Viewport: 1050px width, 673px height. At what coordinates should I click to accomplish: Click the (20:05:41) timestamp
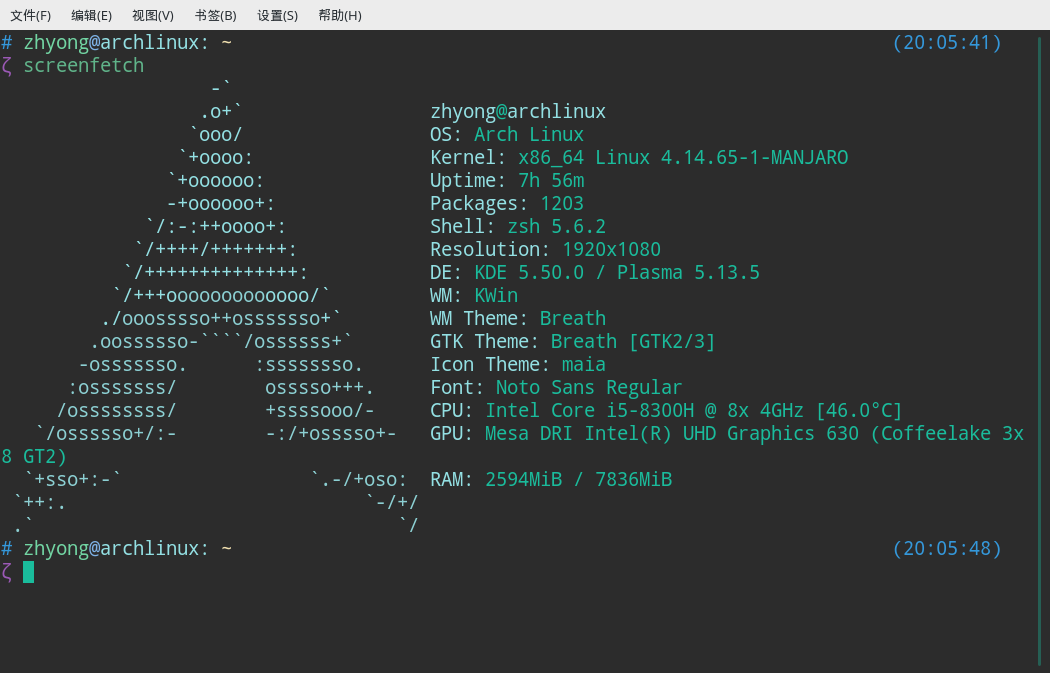(x=946, y=43)
